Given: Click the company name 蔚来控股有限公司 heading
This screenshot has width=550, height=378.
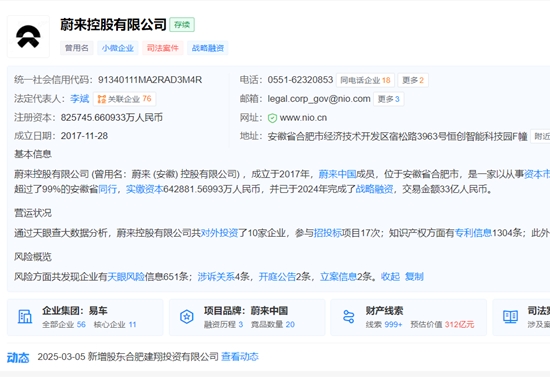Looking at the screenshot, I should (113, 25).
